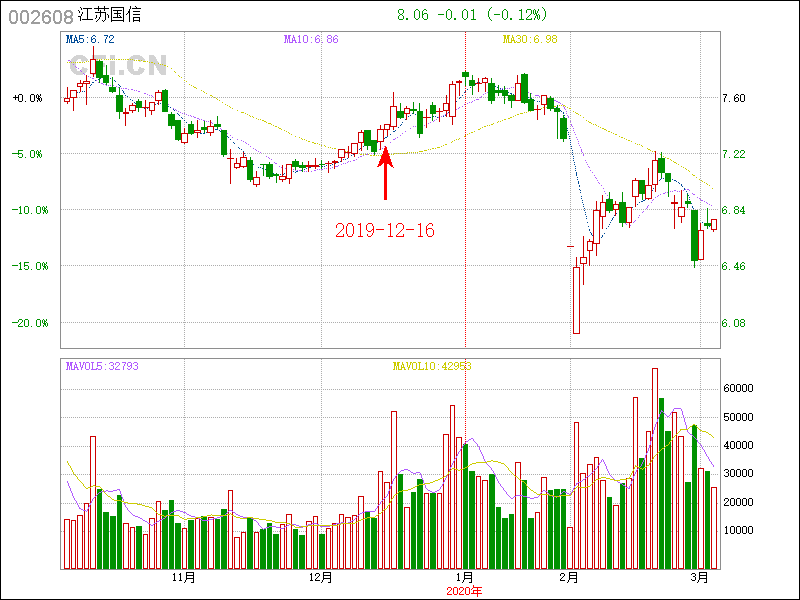Select the MA10:6.86 indicator label

click(311, 39)
